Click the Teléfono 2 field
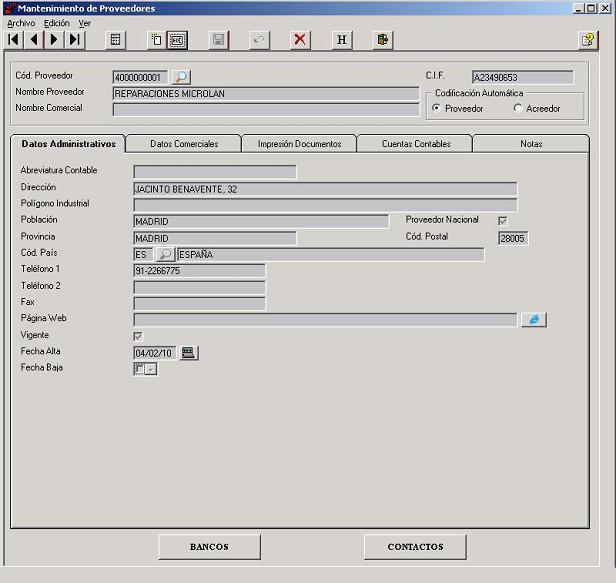Image resolution: width=616 pixels, height=583 pixels. coord(200,287)
